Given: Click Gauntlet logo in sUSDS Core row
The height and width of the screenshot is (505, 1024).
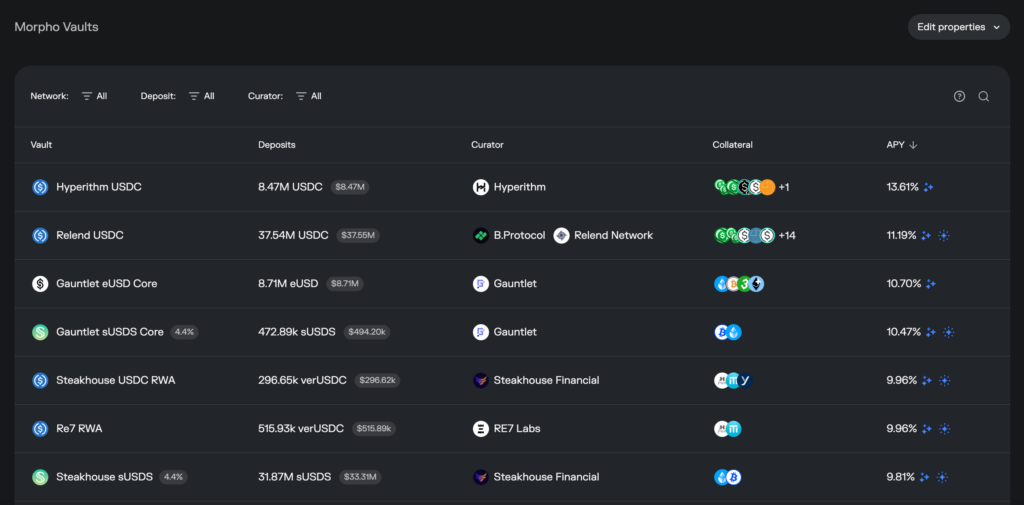Looking at the screenshot, I should coord(481,332).
